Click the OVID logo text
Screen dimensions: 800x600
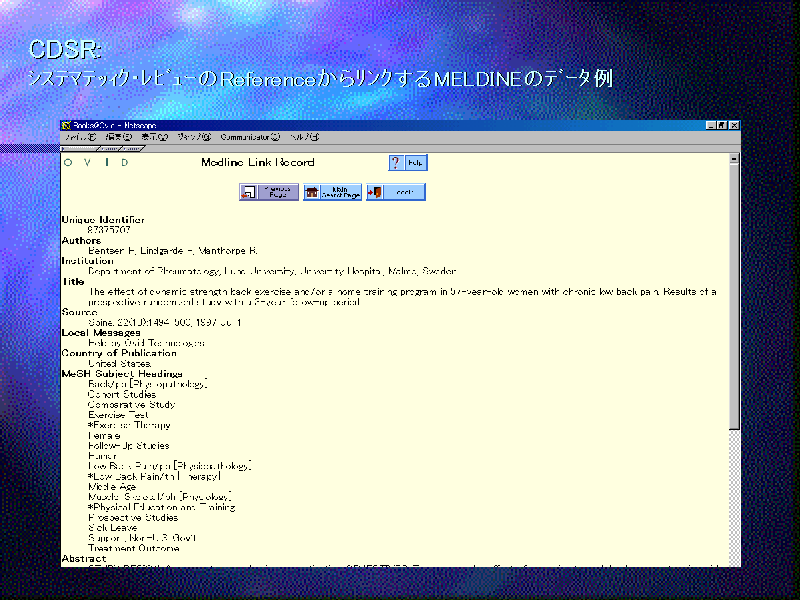pos(96,162)
